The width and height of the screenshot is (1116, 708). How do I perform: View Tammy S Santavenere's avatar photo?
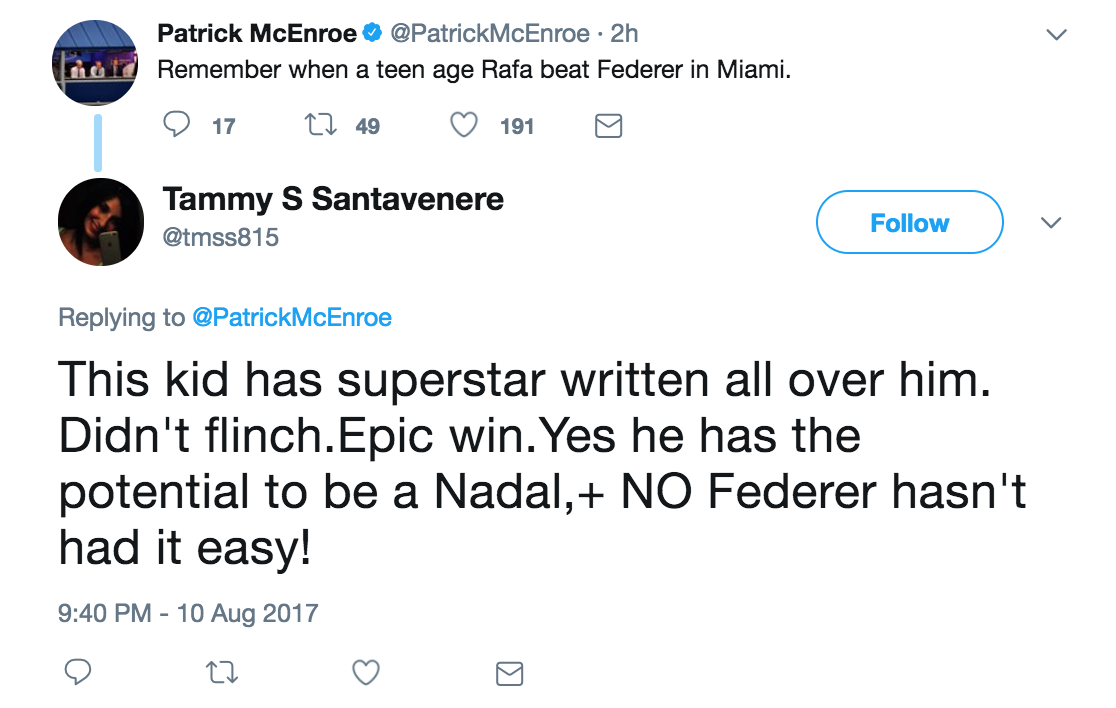point(100,222)
